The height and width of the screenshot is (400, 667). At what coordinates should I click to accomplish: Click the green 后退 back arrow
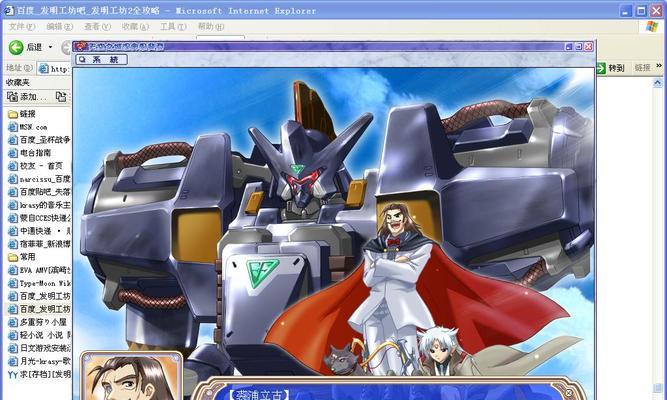pyautogui.click(x=16, y=47)
